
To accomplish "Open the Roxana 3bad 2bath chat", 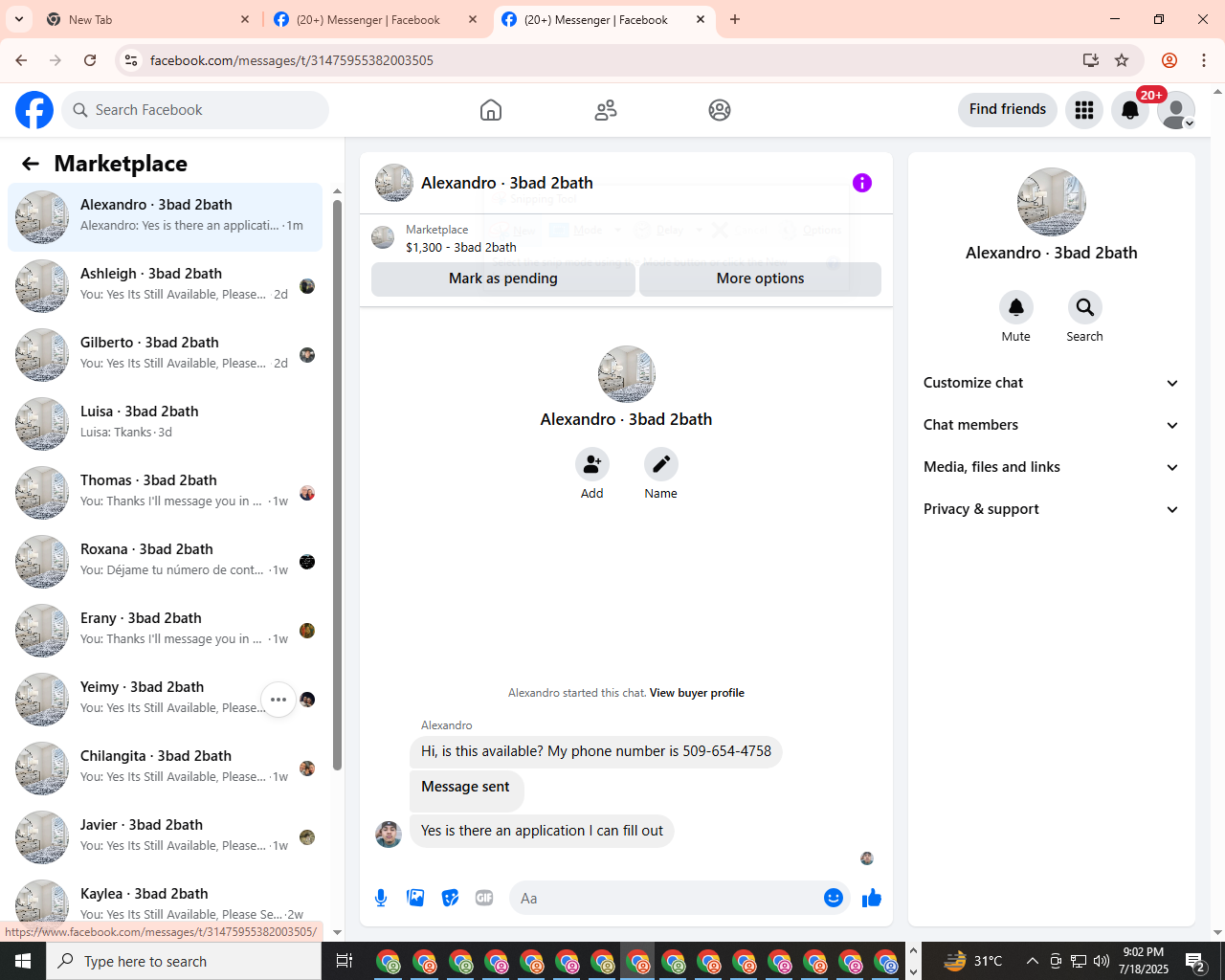I will tap(165, 562).
